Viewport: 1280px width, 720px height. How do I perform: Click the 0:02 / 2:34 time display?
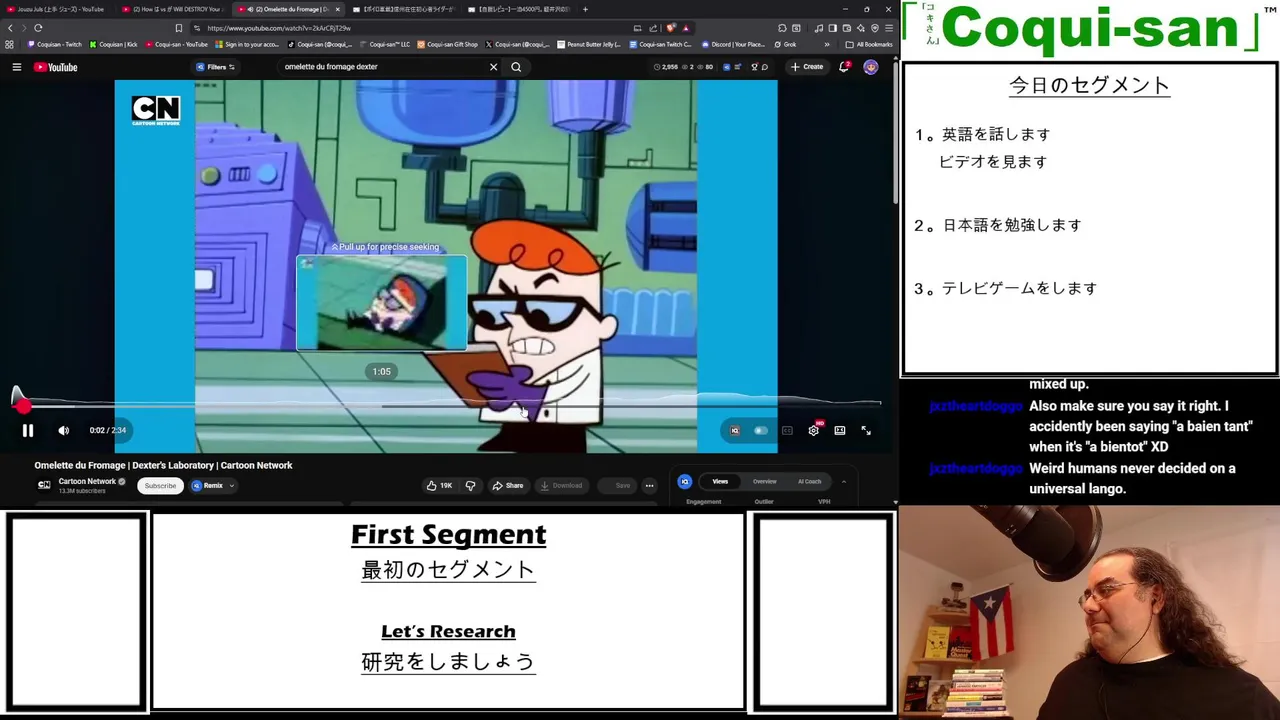107,430
